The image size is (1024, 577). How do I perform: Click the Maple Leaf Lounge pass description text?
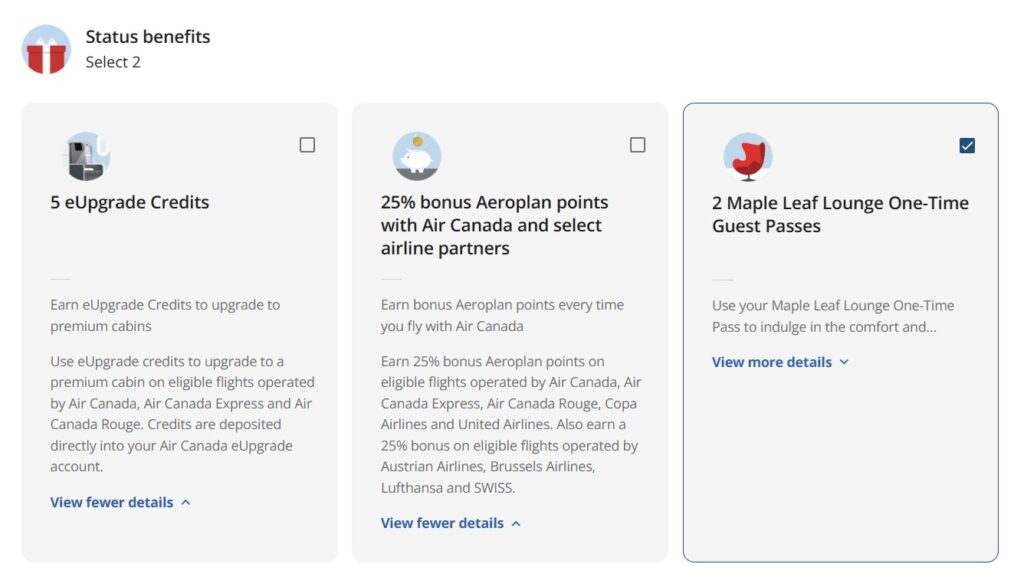[x=833, y=316]
